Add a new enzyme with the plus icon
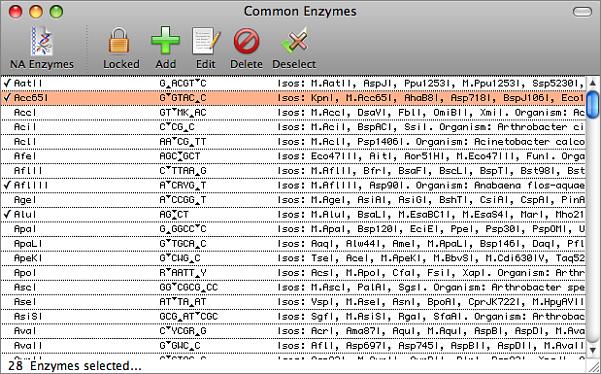 pos(166,40)
